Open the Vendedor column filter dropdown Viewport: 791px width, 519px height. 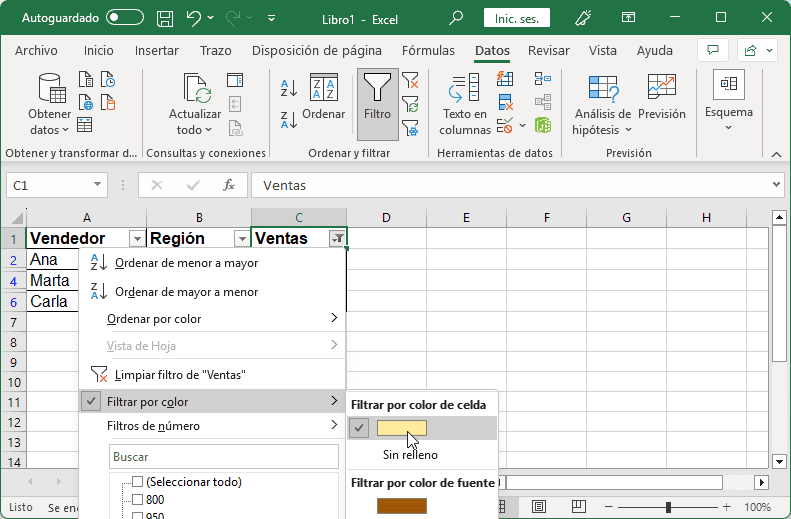[137, 239]
